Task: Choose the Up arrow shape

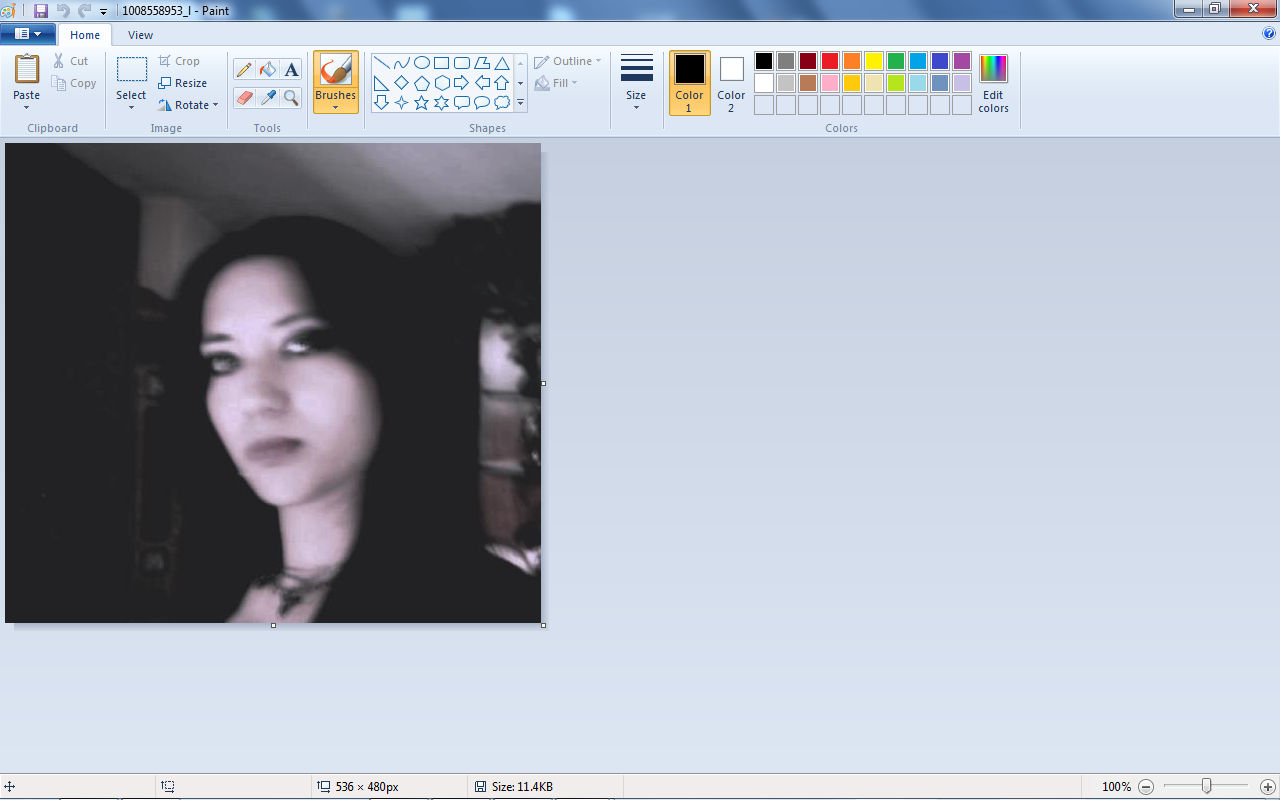Action: [x=502, y=83]
